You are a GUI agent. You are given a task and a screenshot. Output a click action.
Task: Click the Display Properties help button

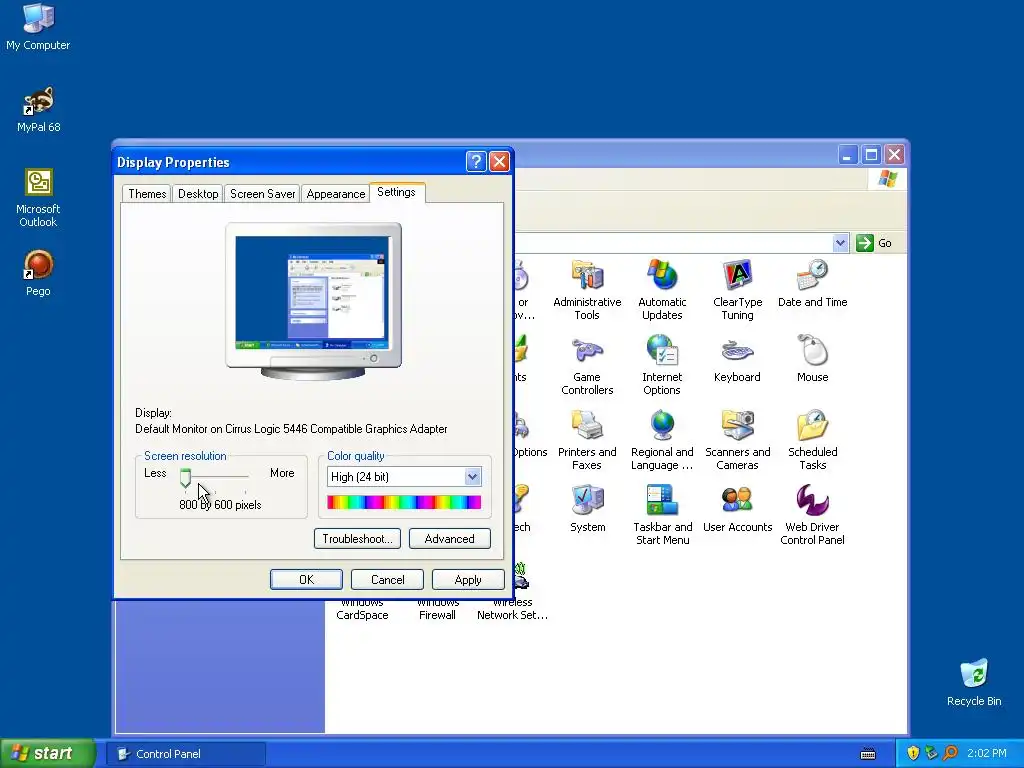pos(476,161)
